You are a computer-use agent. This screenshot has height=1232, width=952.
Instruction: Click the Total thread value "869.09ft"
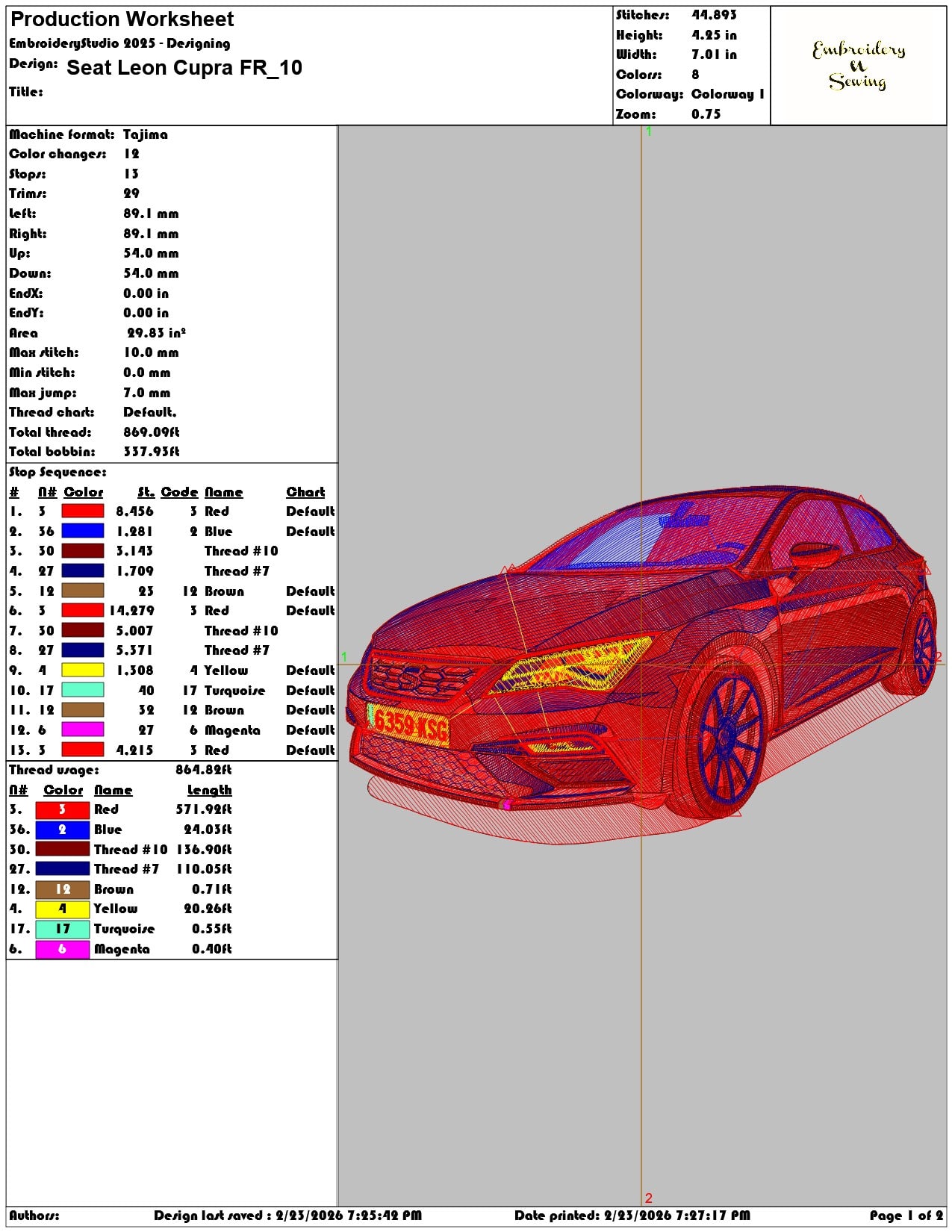[x=152, y=432]
